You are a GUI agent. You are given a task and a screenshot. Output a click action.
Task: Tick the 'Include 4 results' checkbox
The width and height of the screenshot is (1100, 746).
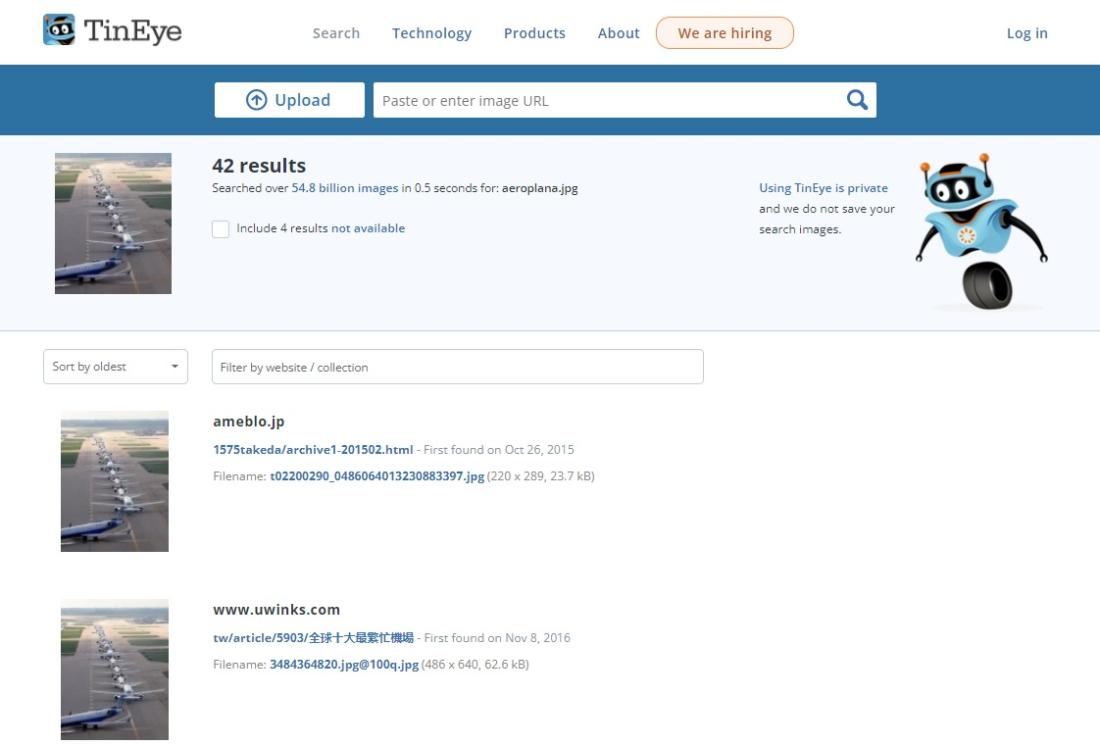(220, 229)
